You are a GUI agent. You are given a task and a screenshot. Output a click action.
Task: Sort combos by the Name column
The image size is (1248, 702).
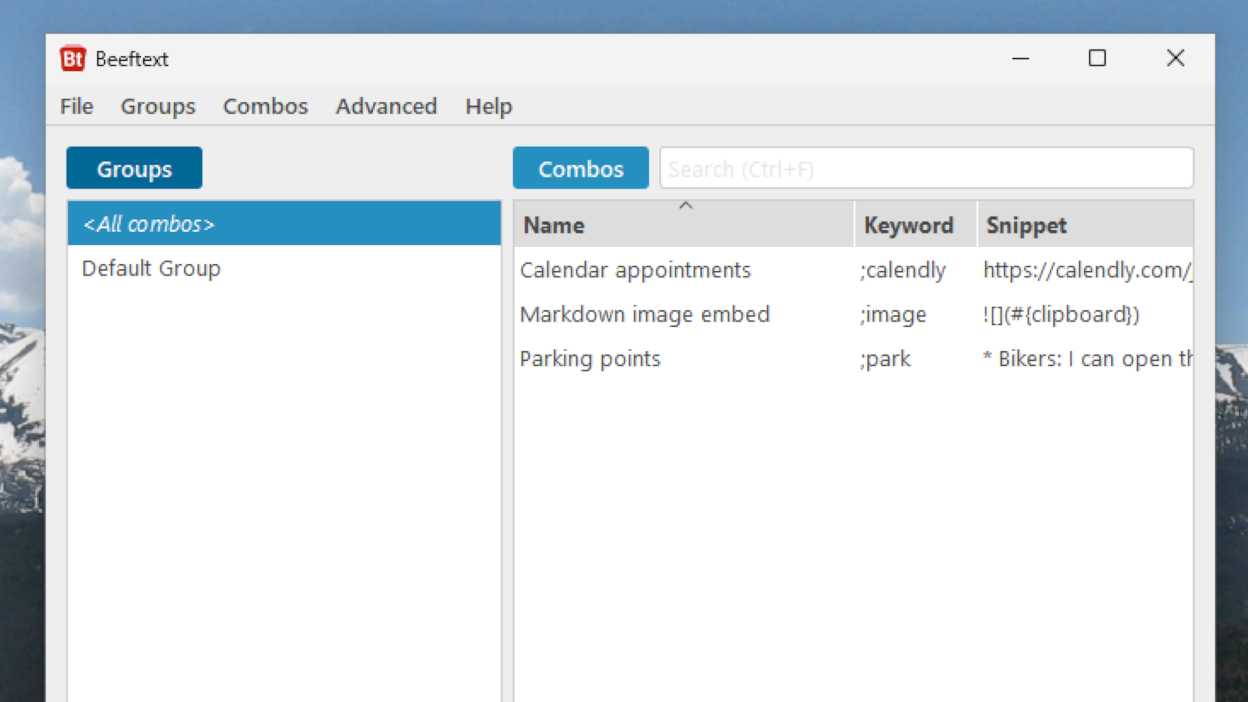pyautogui.click(x=552, y=225)
